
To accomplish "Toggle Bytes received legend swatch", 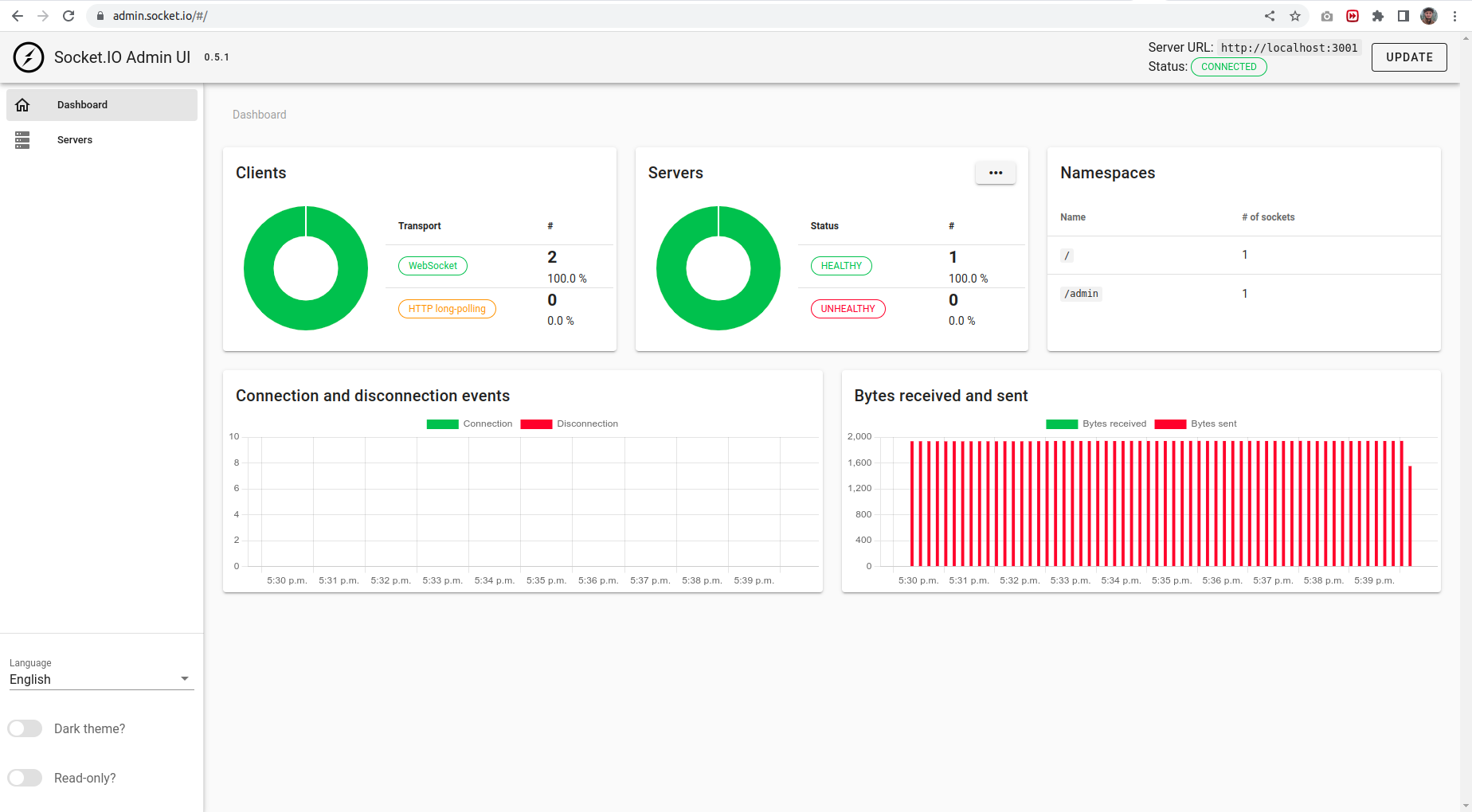I will click(x=1062, y=424).
